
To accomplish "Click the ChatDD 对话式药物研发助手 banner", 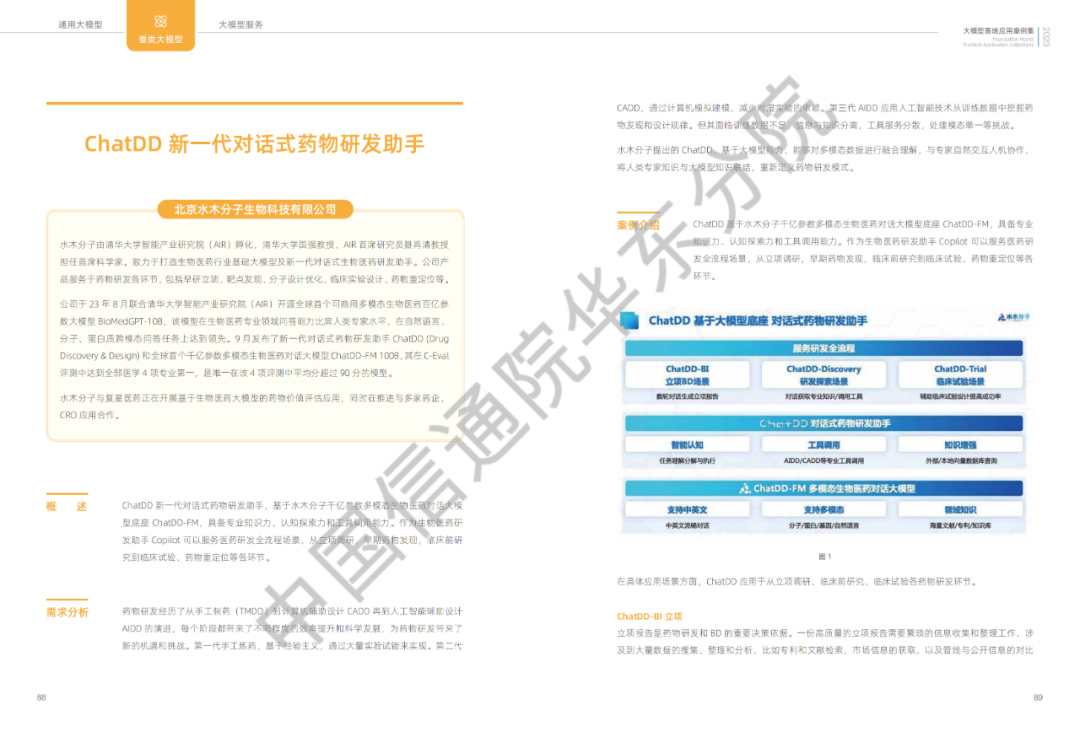I will [824, 423].
